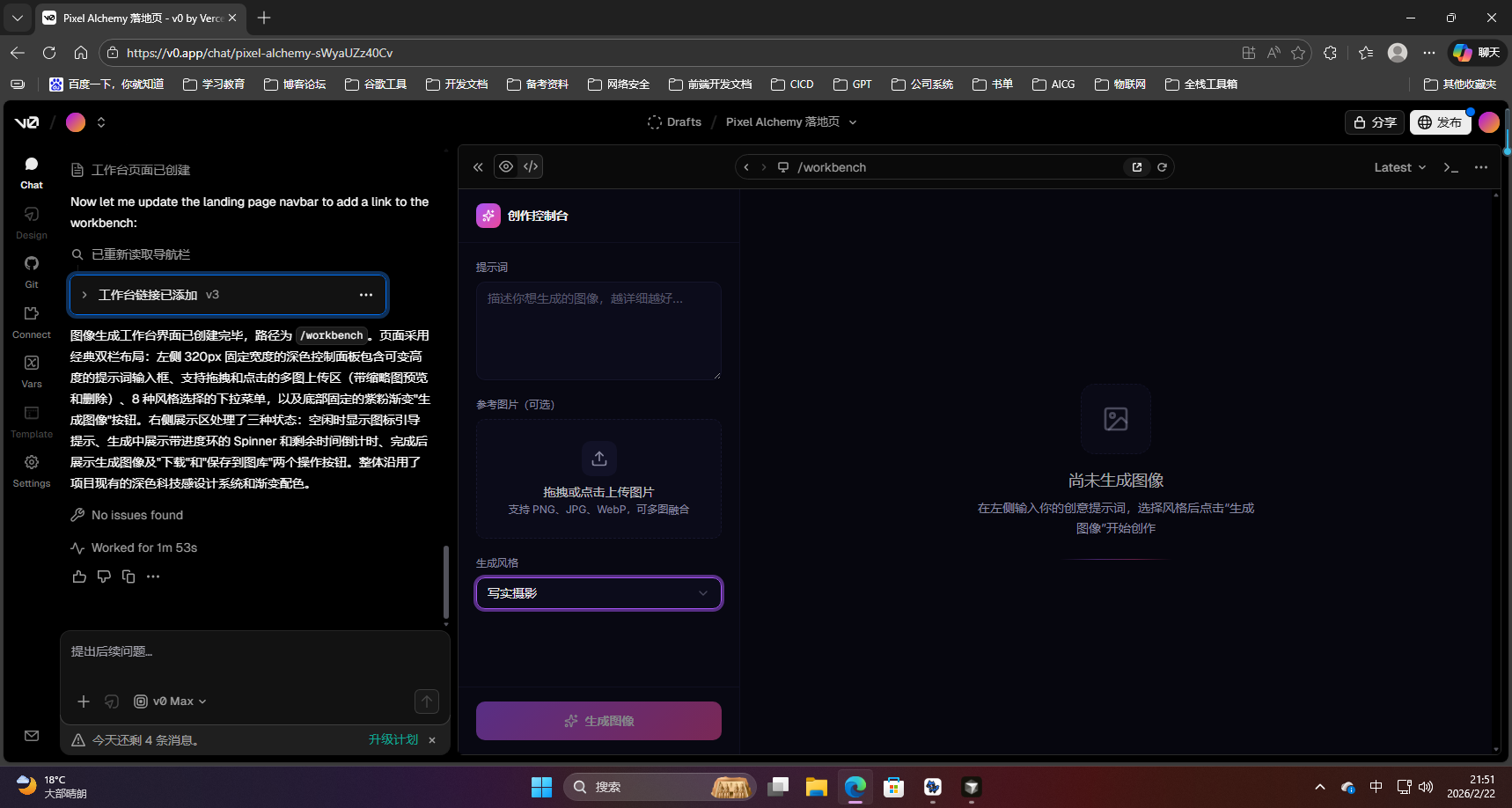The height and width of the screenshot is (808, 1512).
Task: Click the 生成图像 generate button
Action: pos(598,720)
